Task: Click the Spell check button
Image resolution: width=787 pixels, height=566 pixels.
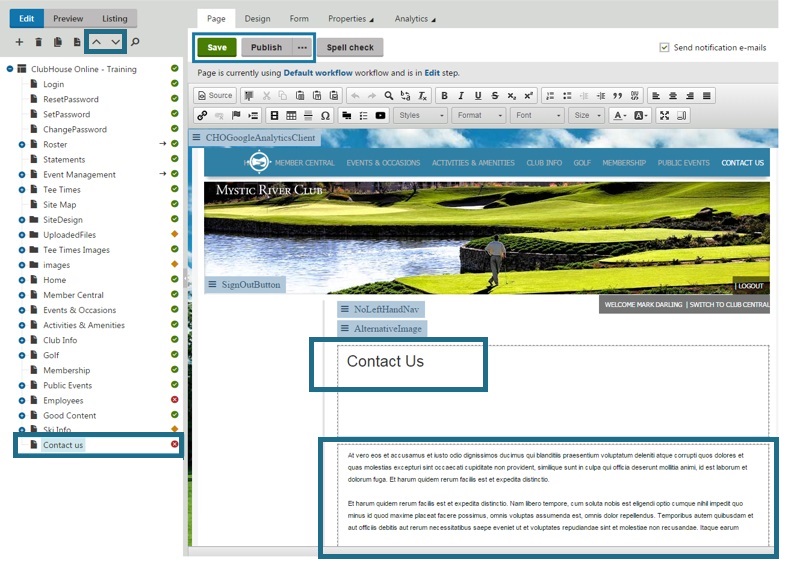Action: pos(350,48)
